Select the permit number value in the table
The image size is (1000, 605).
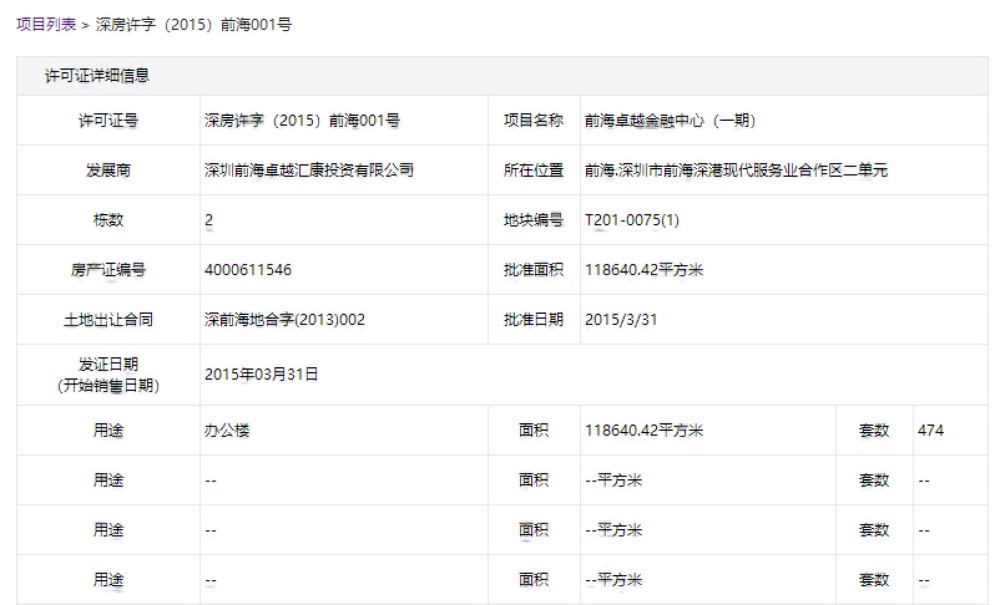pos(302,120)
